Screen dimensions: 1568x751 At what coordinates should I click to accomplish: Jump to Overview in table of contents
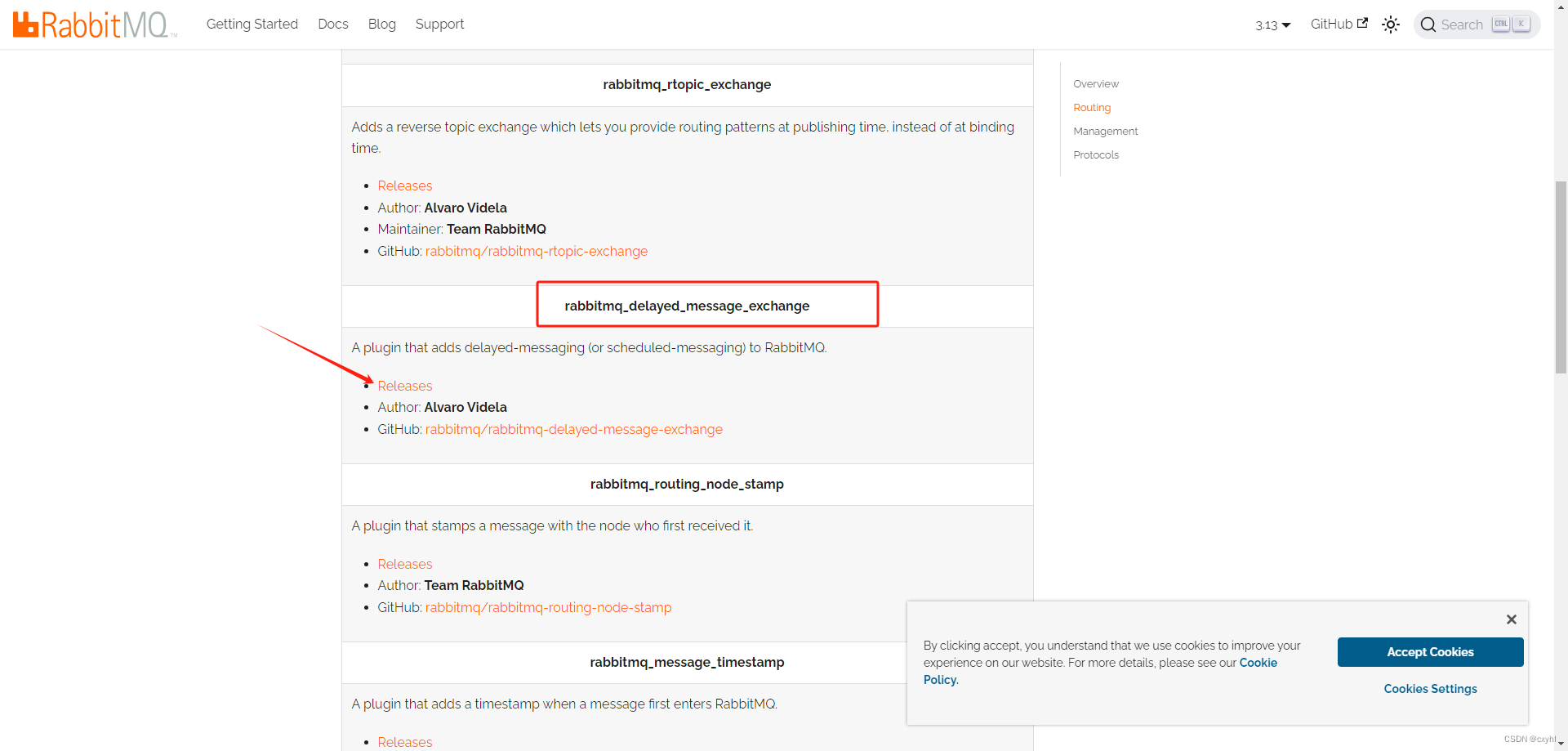pos(1096,83)
